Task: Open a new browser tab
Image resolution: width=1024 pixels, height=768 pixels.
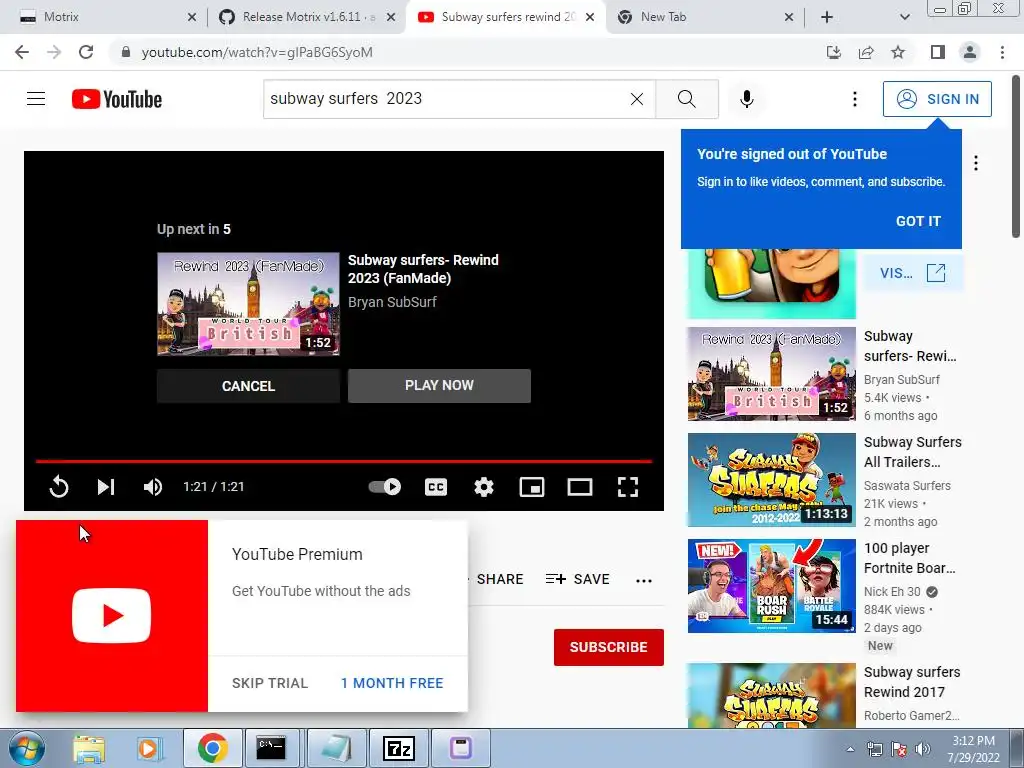Action: tap(827, 17)
